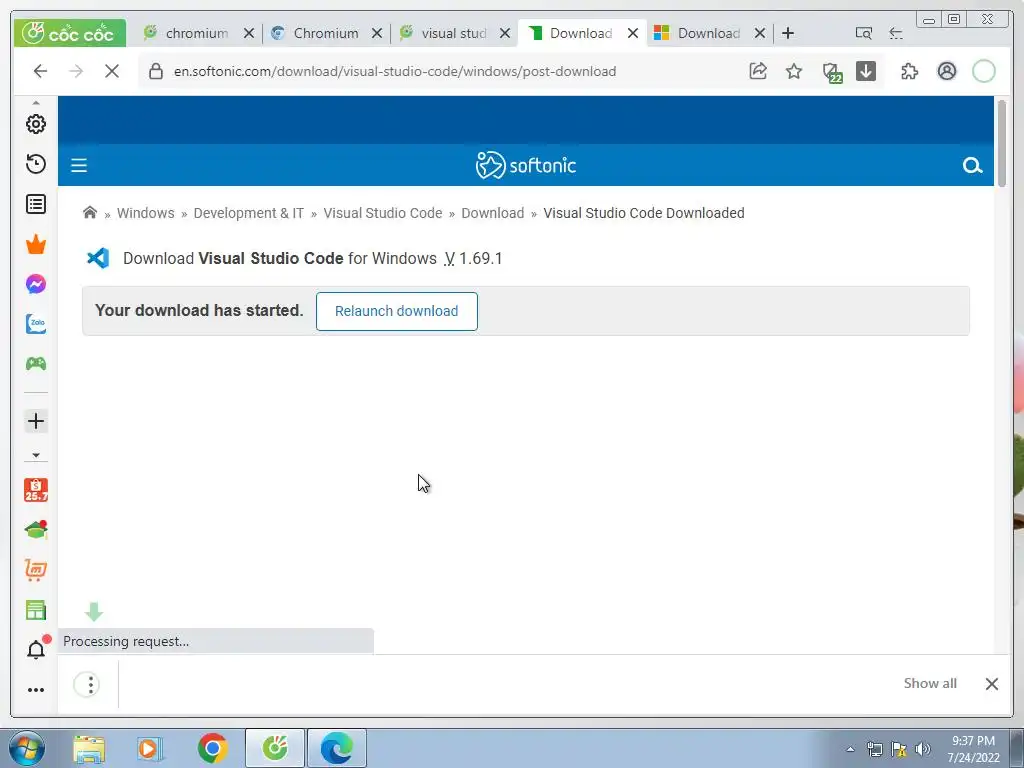Close the visual stud tab

click(x=505, y=33)
